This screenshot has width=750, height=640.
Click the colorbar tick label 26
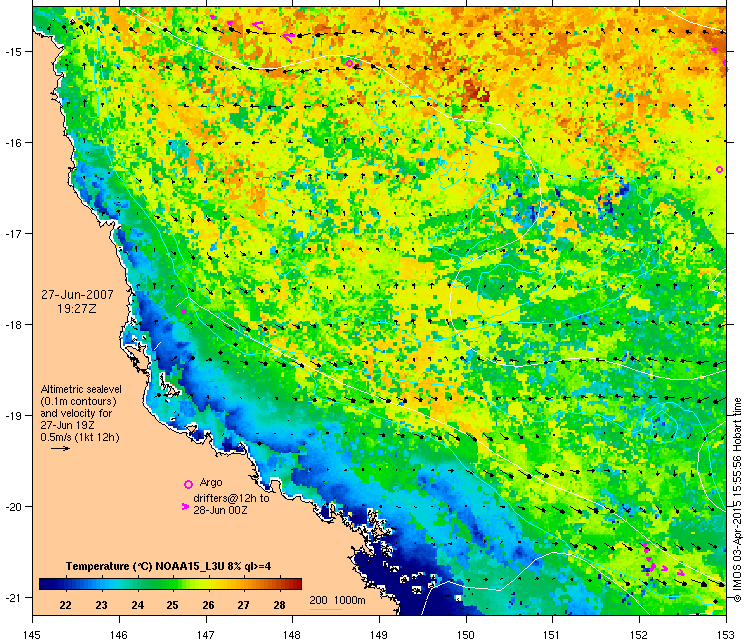pyautogui.click(x=209, y=605)
